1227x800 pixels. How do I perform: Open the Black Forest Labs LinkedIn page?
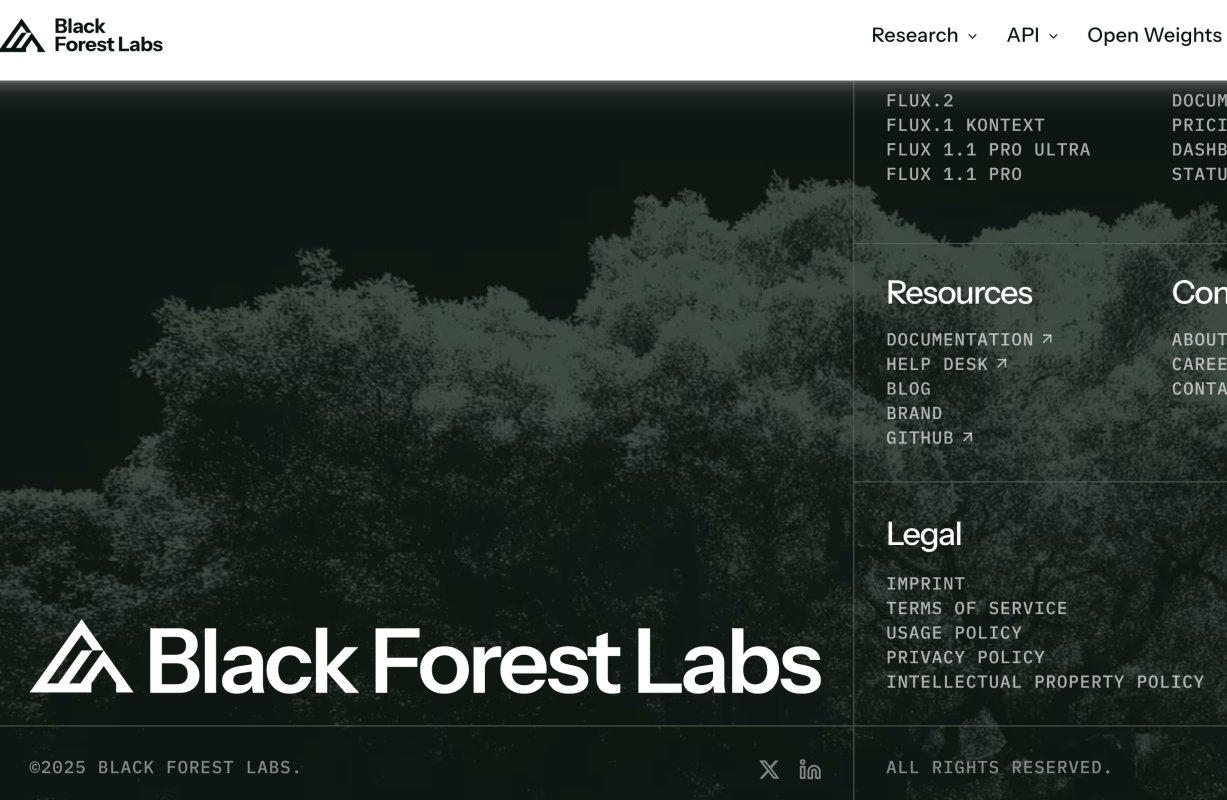click(809, 769)
